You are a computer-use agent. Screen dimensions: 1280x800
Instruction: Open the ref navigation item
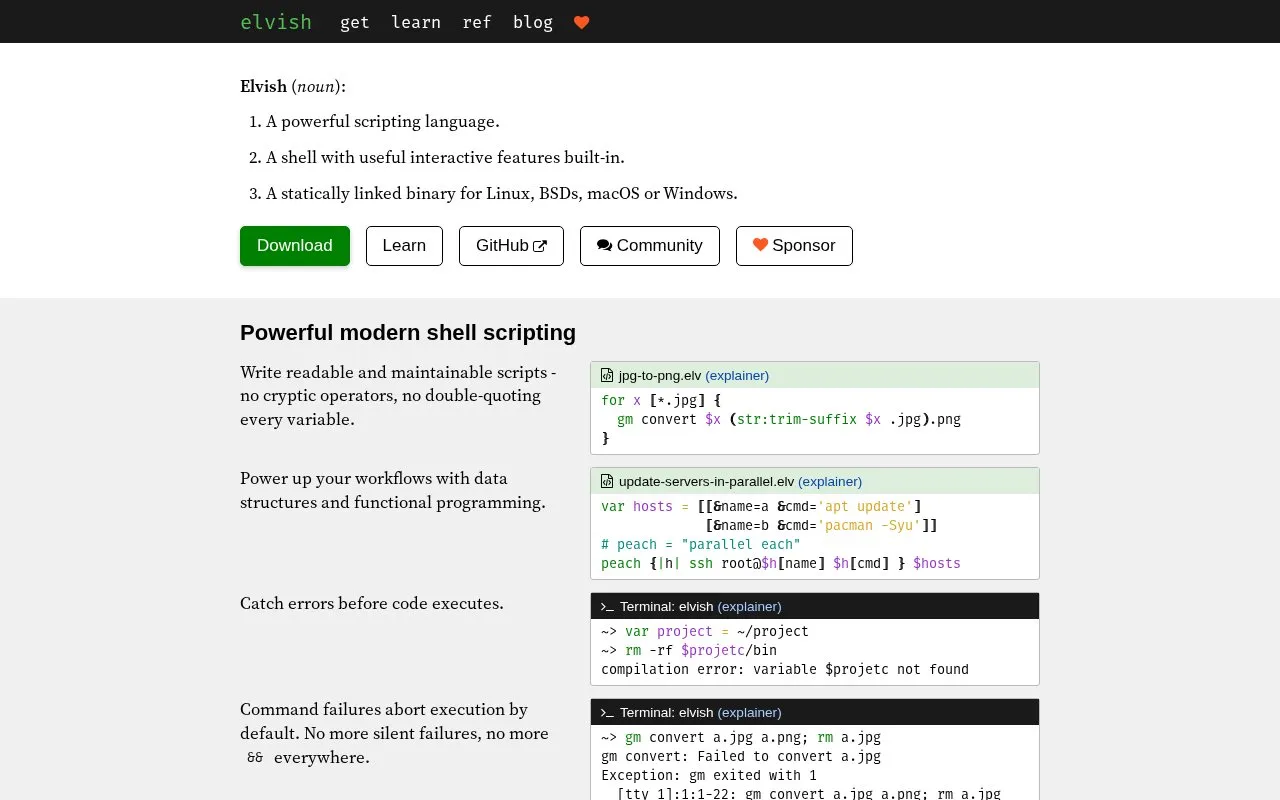(x=477, y=22)
